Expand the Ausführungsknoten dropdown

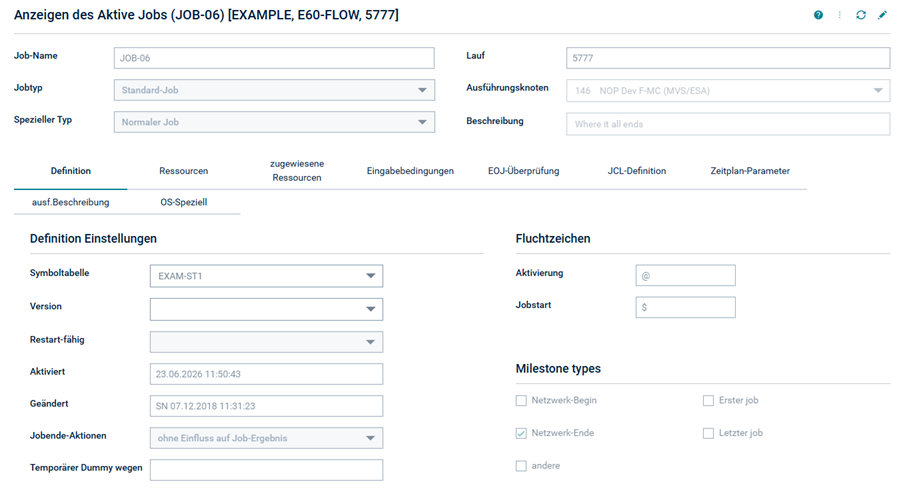[728, 90]
